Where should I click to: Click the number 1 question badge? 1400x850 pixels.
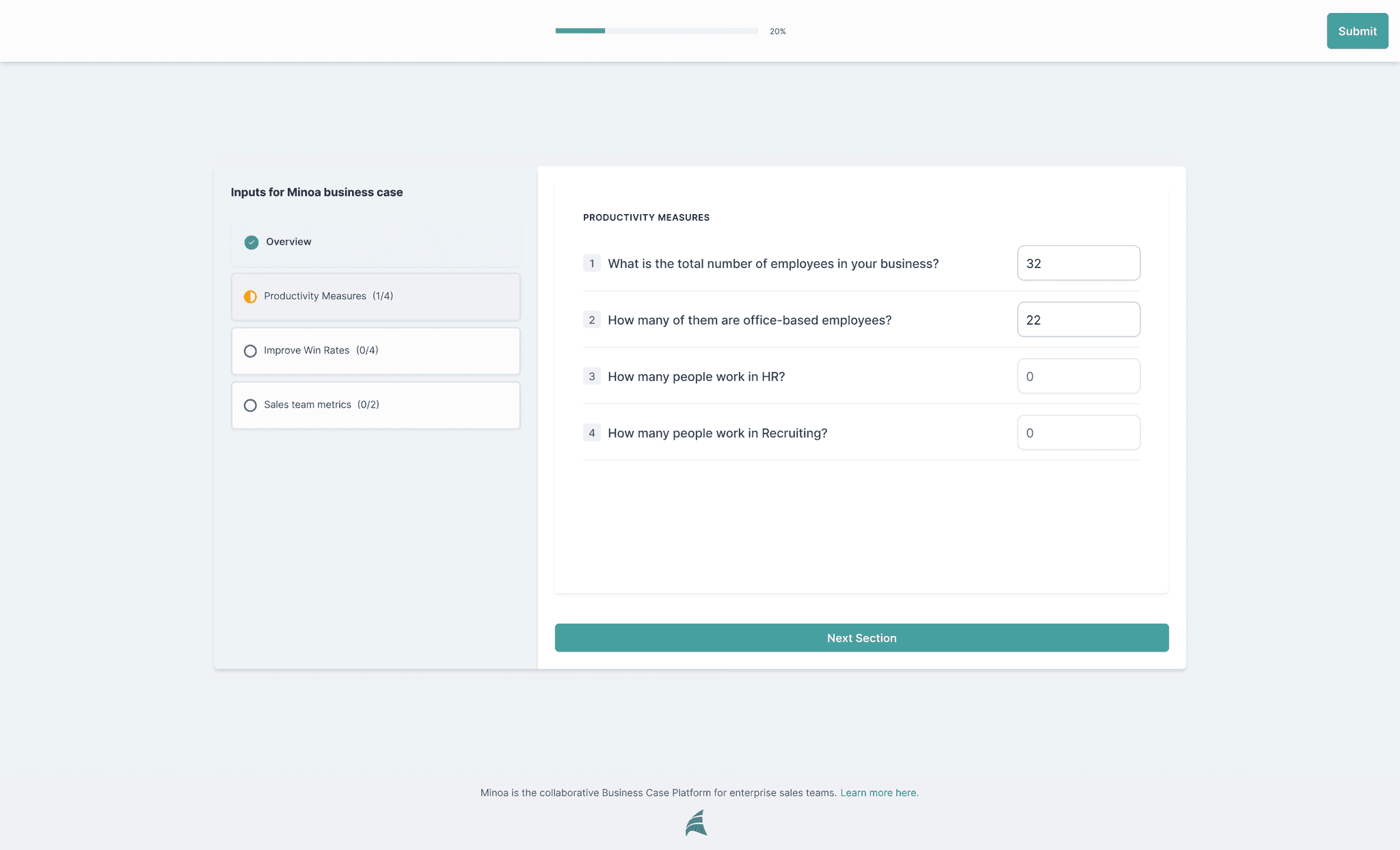click(591, 263)
